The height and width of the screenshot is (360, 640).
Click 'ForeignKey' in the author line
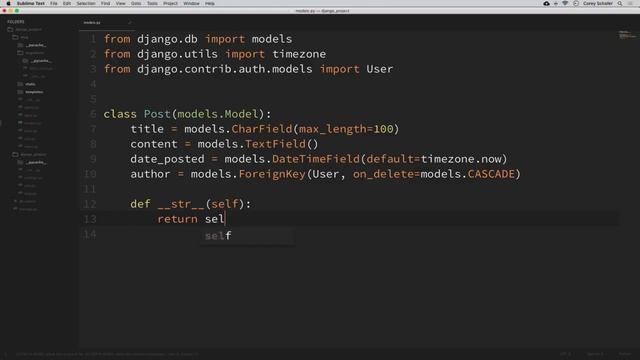[272, 174]
